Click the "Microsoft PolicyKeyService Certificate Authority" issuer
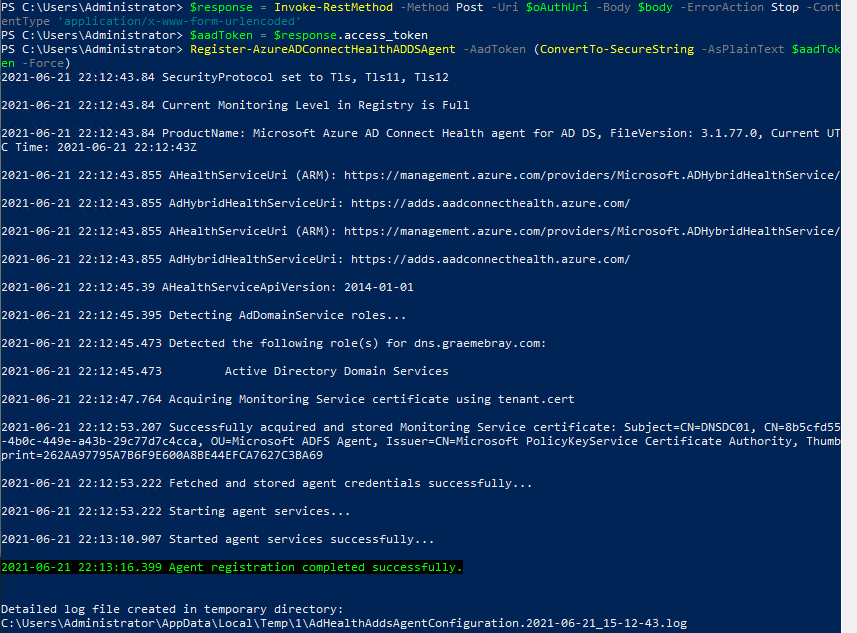 click(x=624, y=441)
